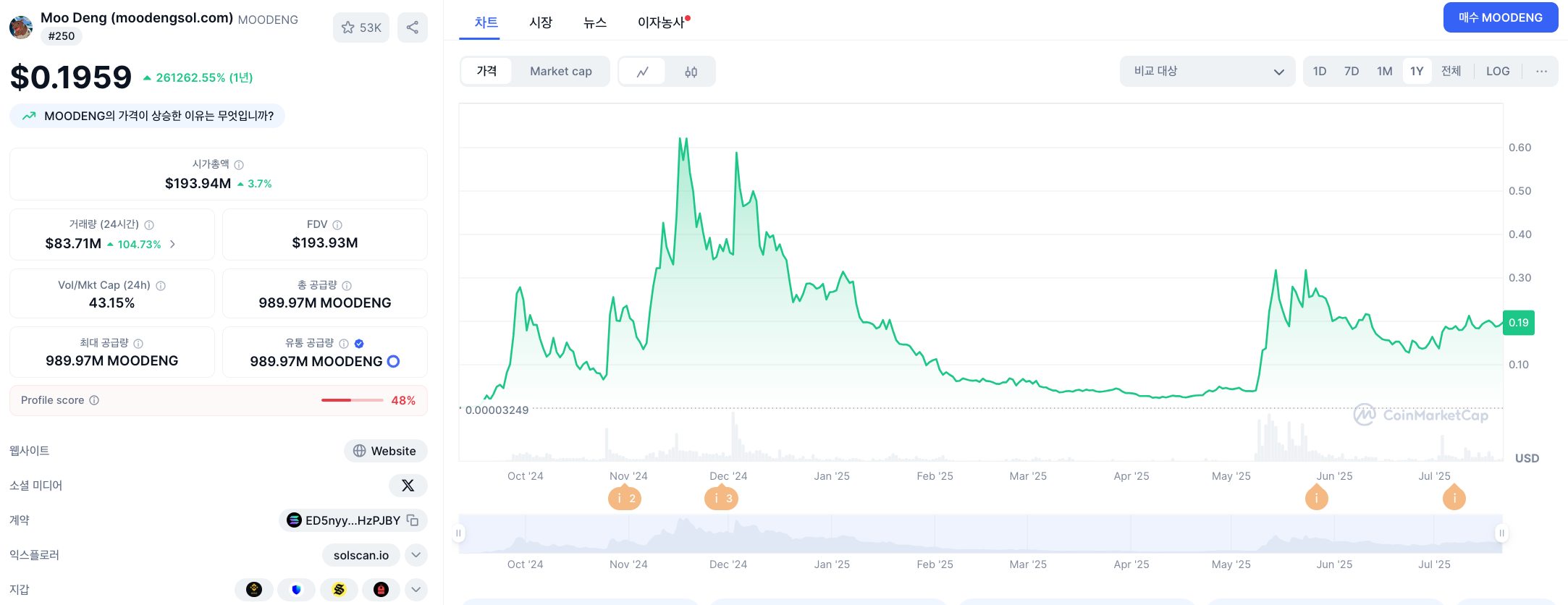Open solscan.io explorer link
The width and height of the screenshot is (1568, 605).
click(361, 555)
